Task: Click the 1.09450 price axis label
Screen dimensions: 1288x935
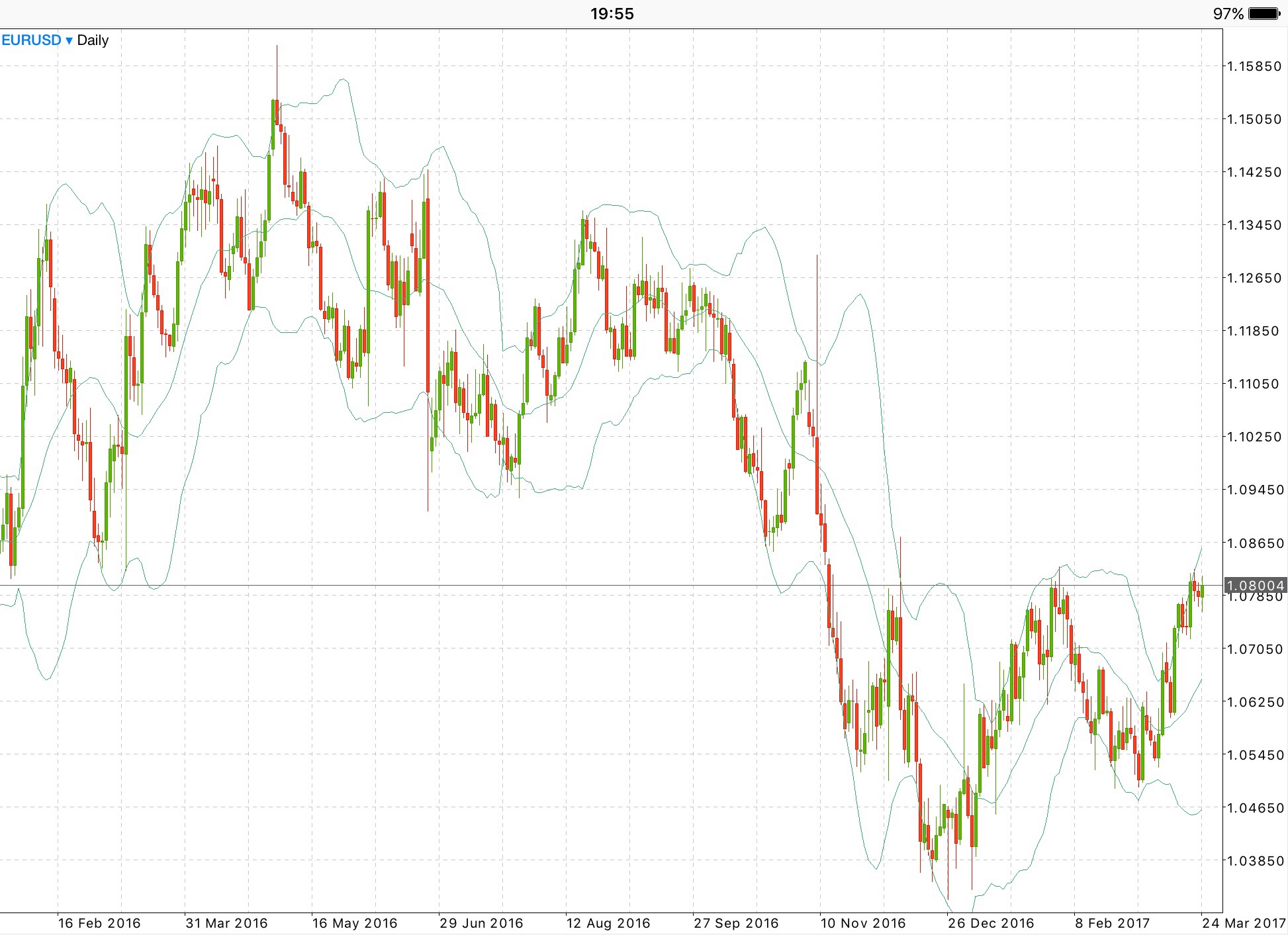Action: pos(1256,490)
